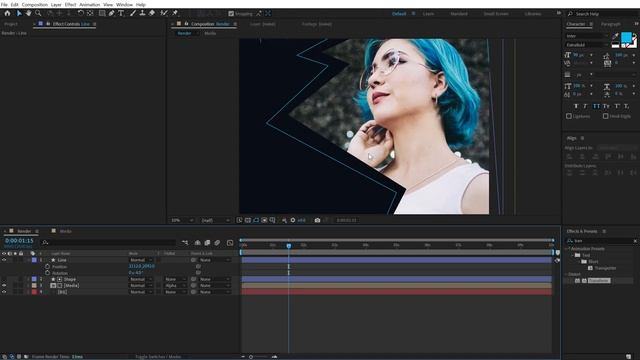
Task: Enable the Ligatures checkbox
Action: 569,116
